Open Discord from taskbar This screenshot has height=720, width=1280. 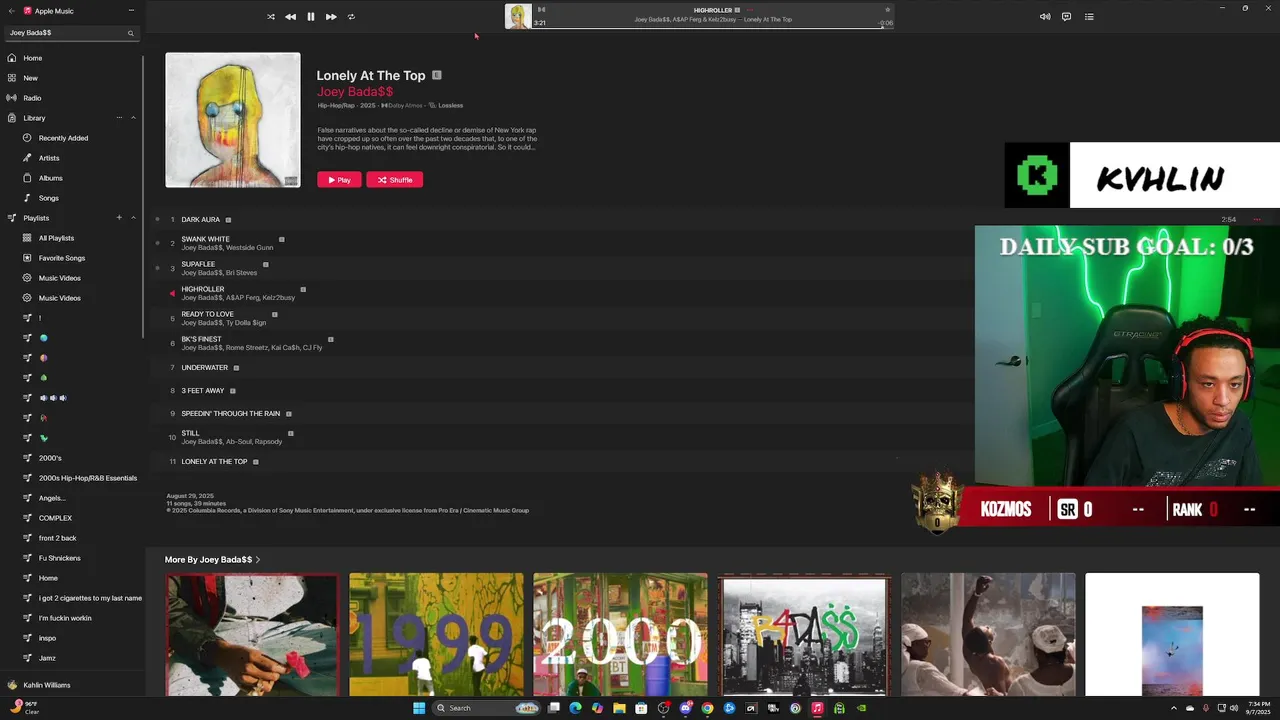(685, 708)
